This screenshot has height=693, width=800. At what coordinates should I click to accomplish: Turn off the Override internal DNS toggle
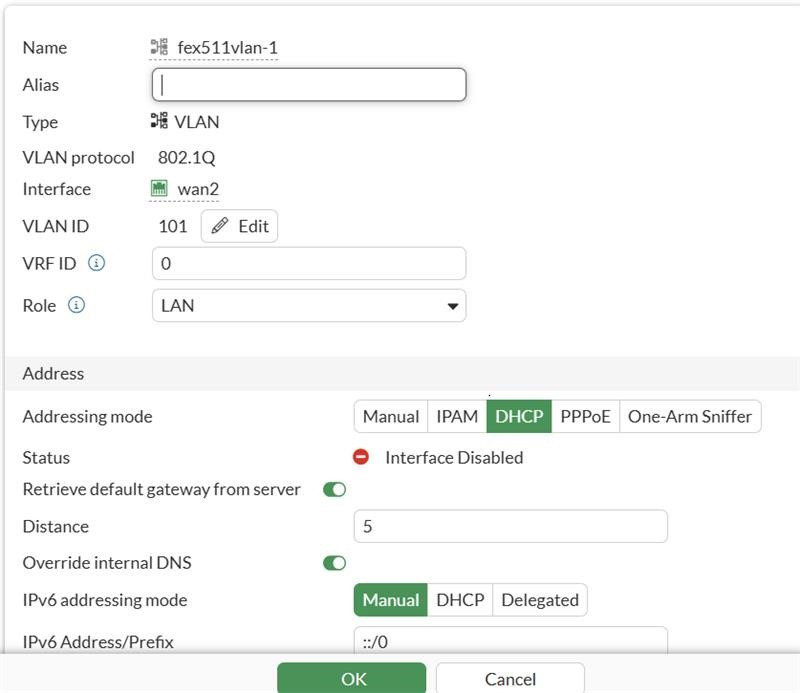coord(335,562)
